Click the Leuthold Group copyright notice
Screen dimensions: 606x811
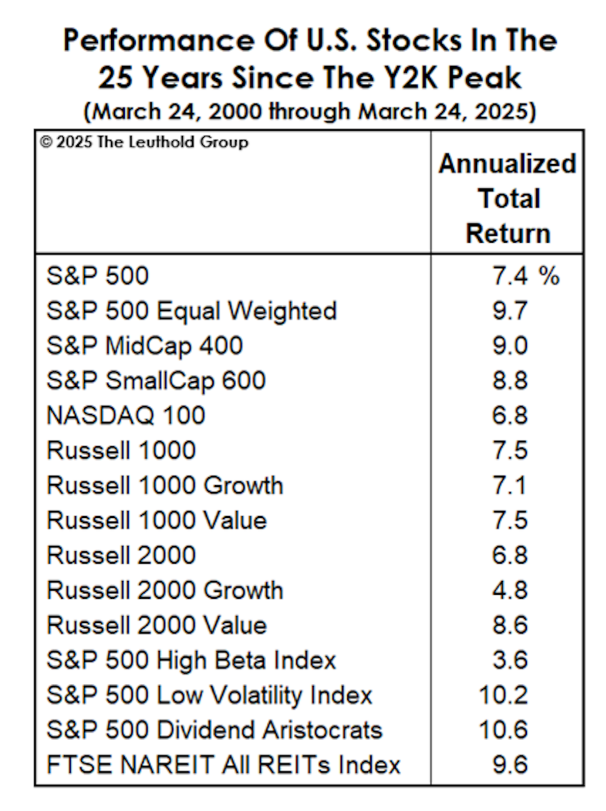tap(145, 143)
